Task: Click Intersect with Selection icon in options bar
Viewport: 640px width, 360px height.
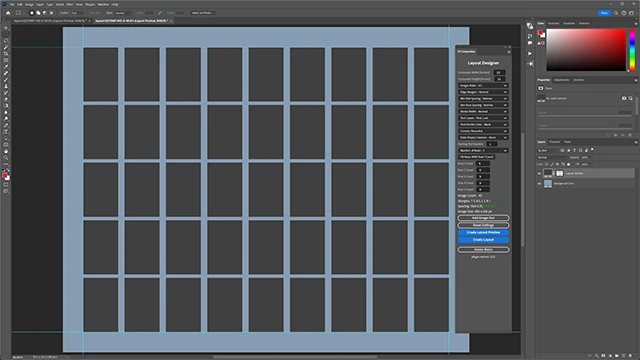Action: [51, 13]
